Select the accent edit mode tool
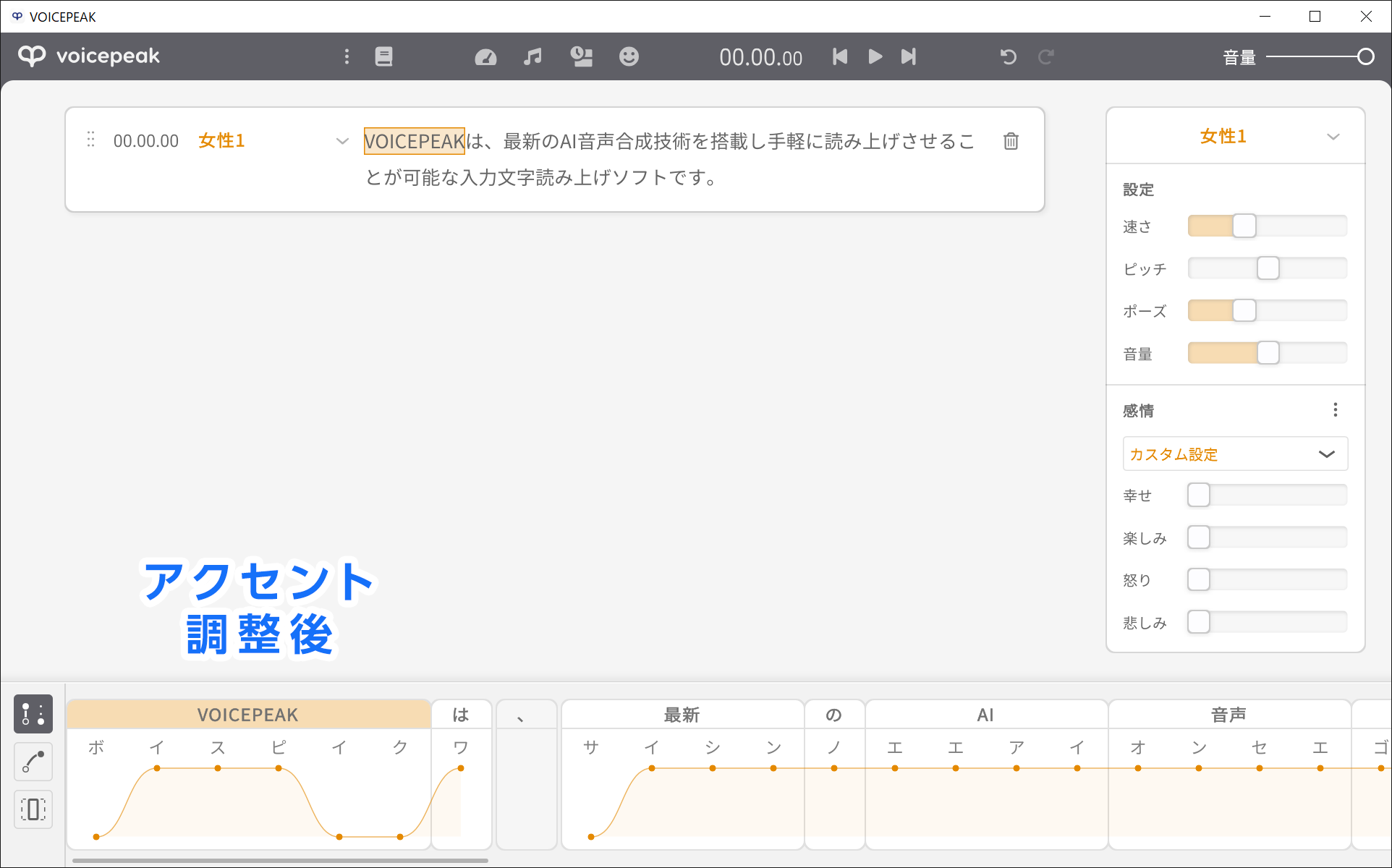 33,714
